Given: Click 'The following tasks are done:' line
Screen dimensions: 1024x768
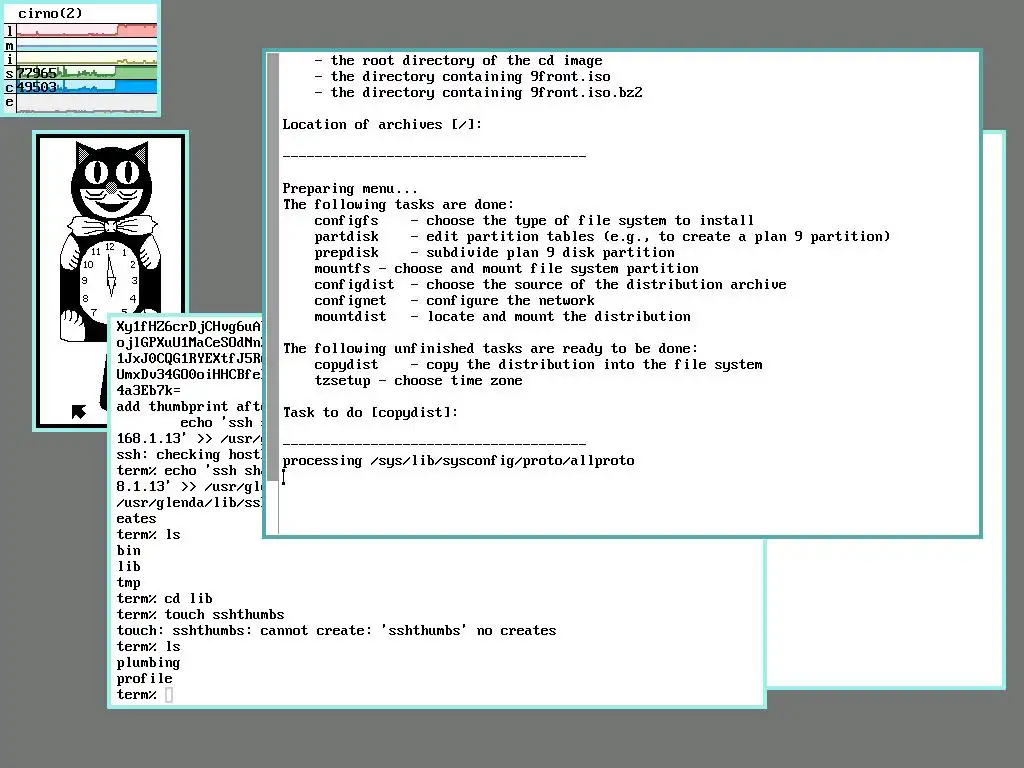Looking at the screenshot, I should (398, 204).
